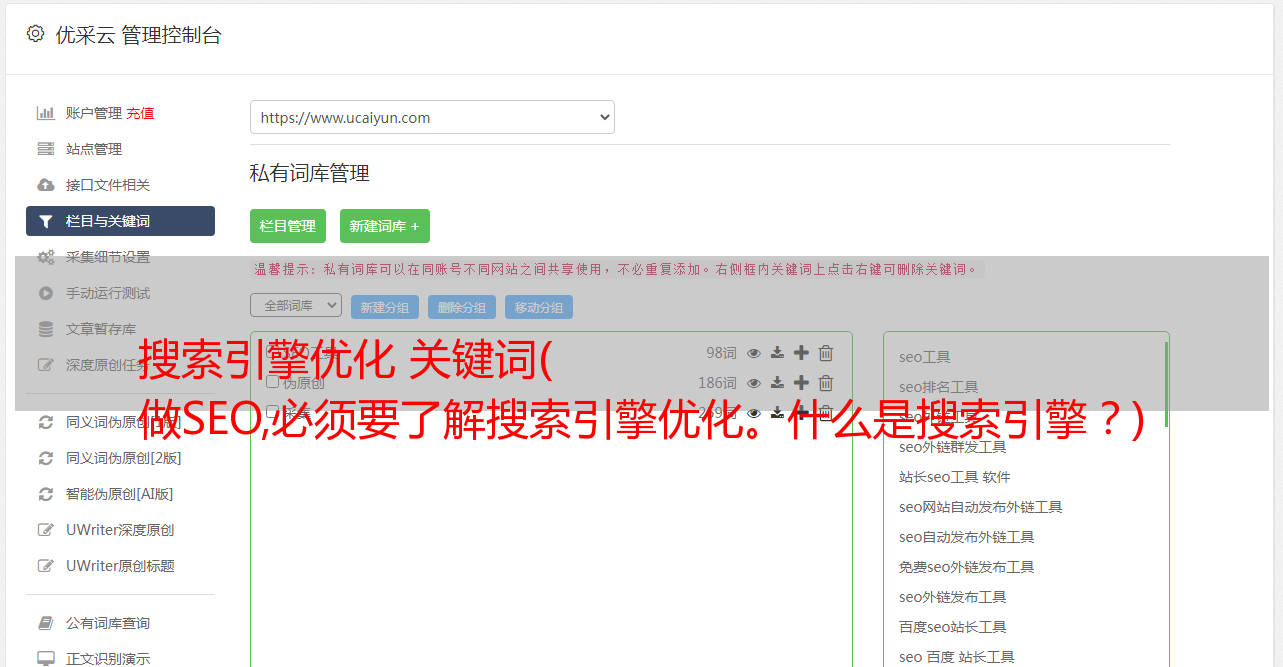Click the trash icon in the 98词 row
Image resolution: width=1283 pixels, height=667 pixels.
tap(826, 353)
